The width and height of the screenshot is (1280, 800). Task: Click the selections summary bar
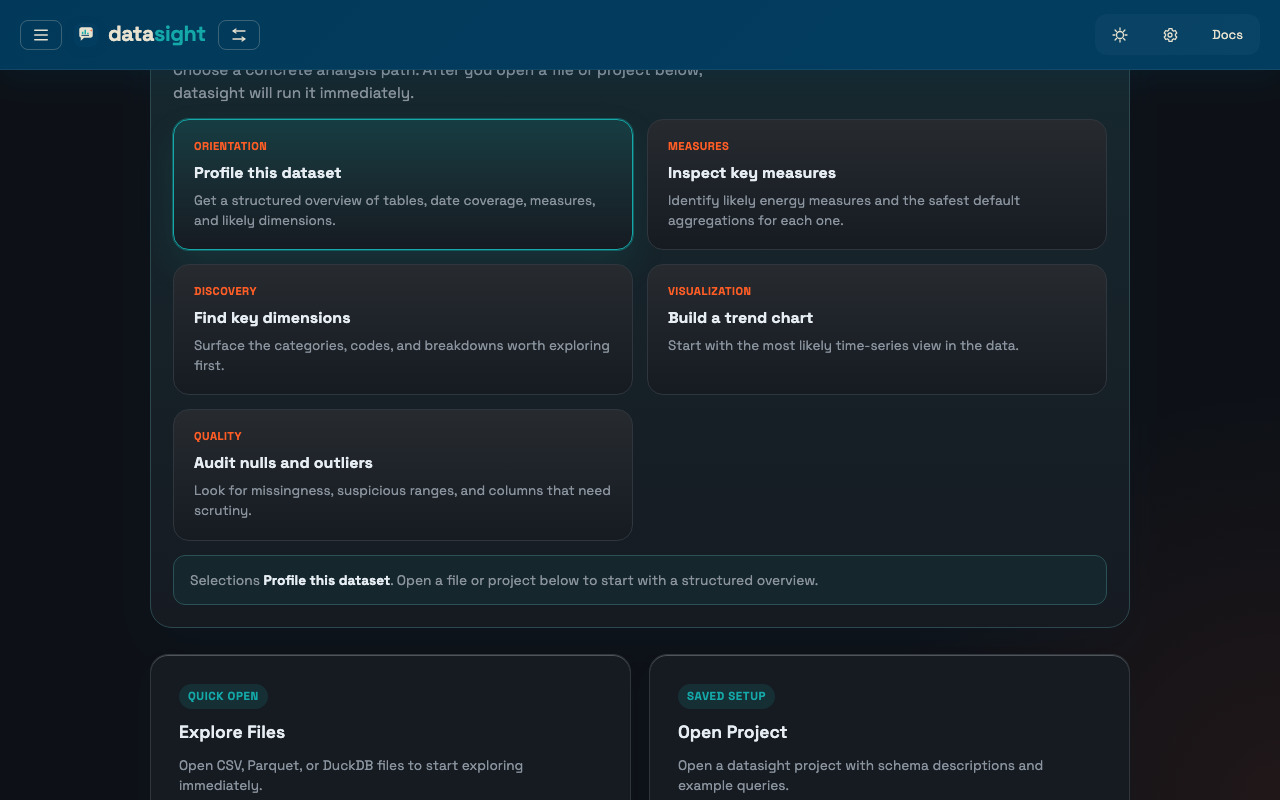click(640, 580)
